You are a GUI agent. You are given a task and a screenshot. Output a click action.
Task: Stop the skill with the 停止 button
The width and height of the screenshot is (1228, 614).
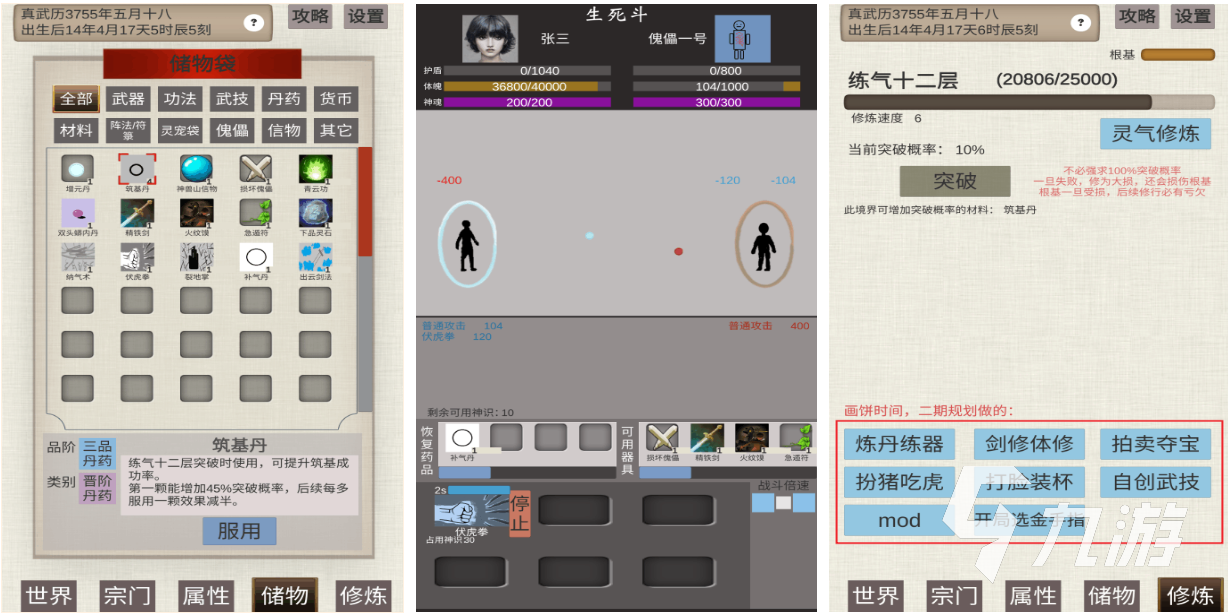[520, 513]
